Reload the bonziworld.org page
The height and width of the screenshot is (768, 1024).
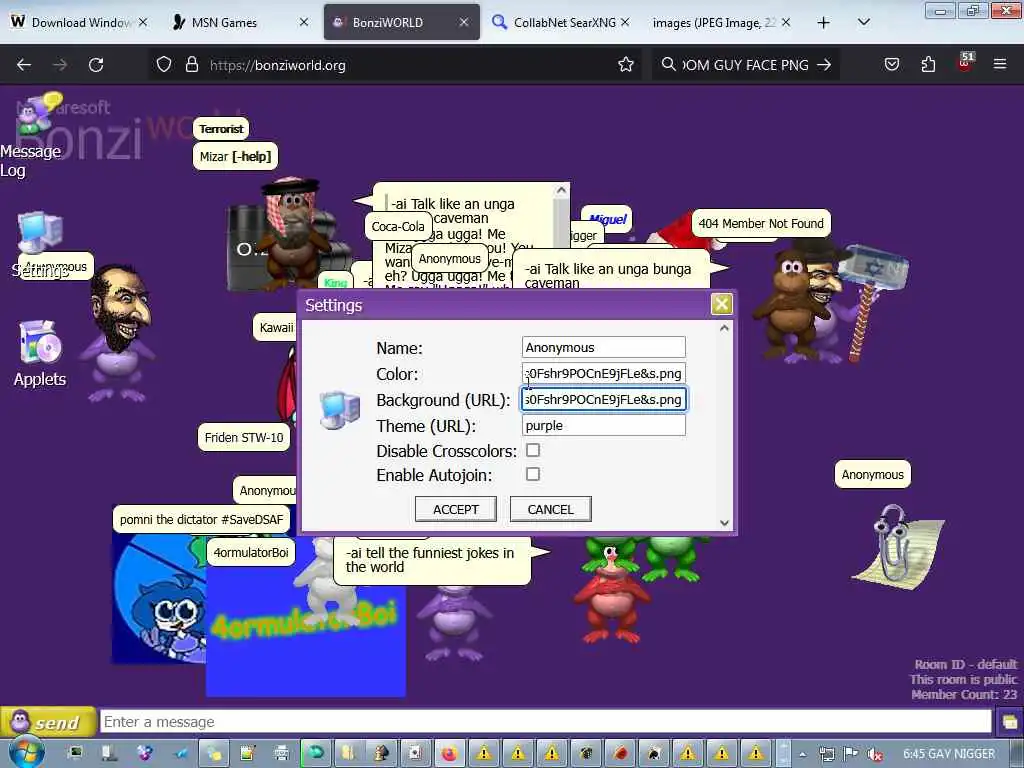(x=96, y=65)
